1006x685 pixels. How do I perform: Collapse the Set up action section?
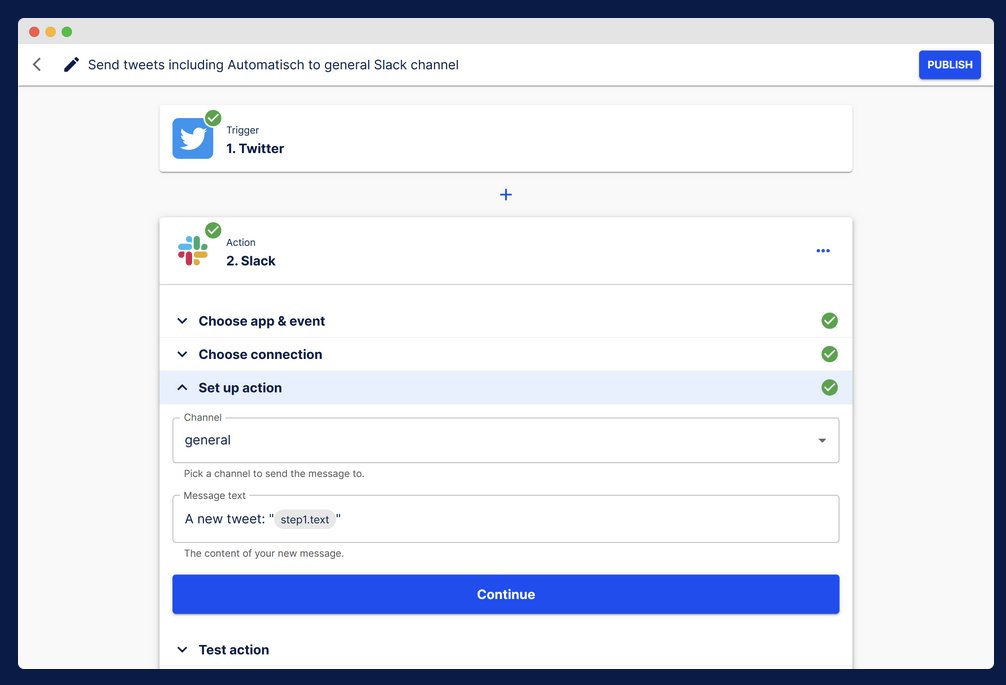(506, 387)
